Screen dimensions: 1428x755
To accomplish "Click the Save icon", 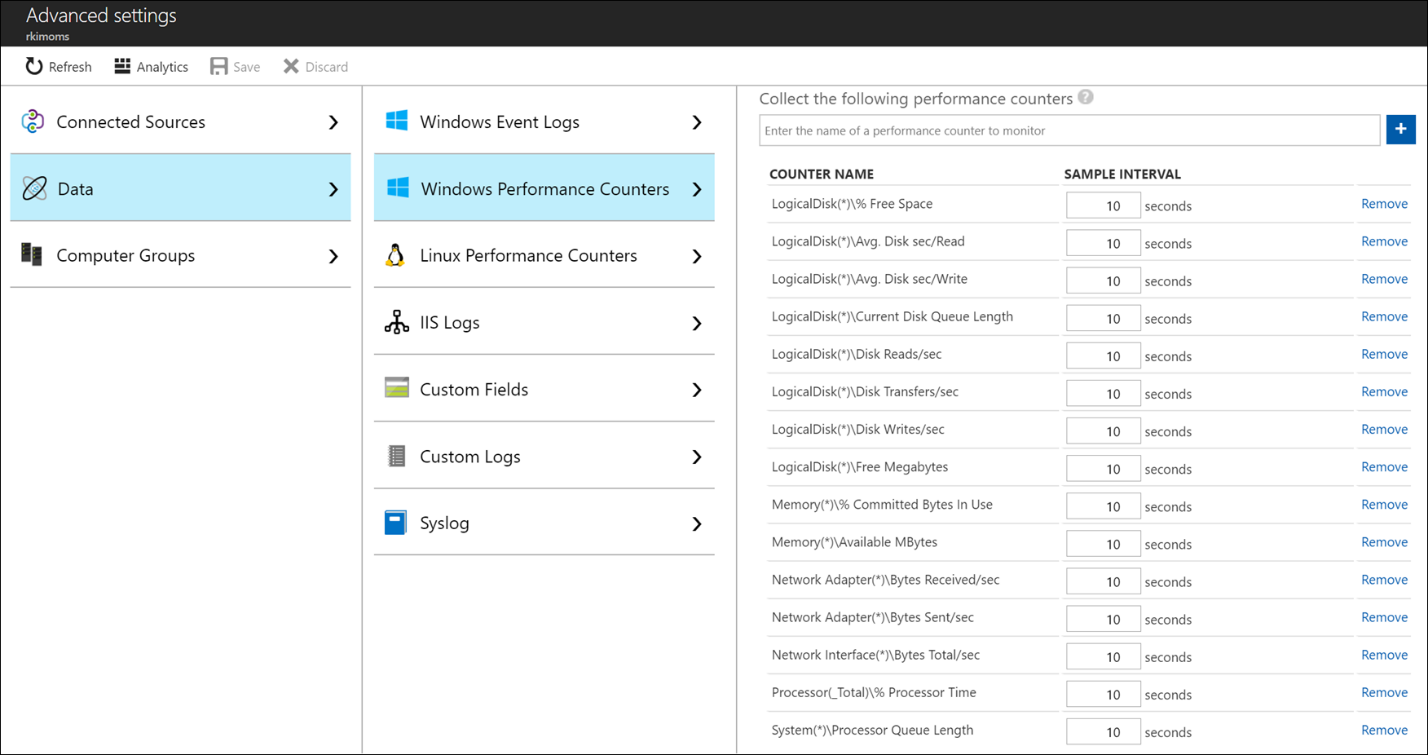I will coord(219,66).
